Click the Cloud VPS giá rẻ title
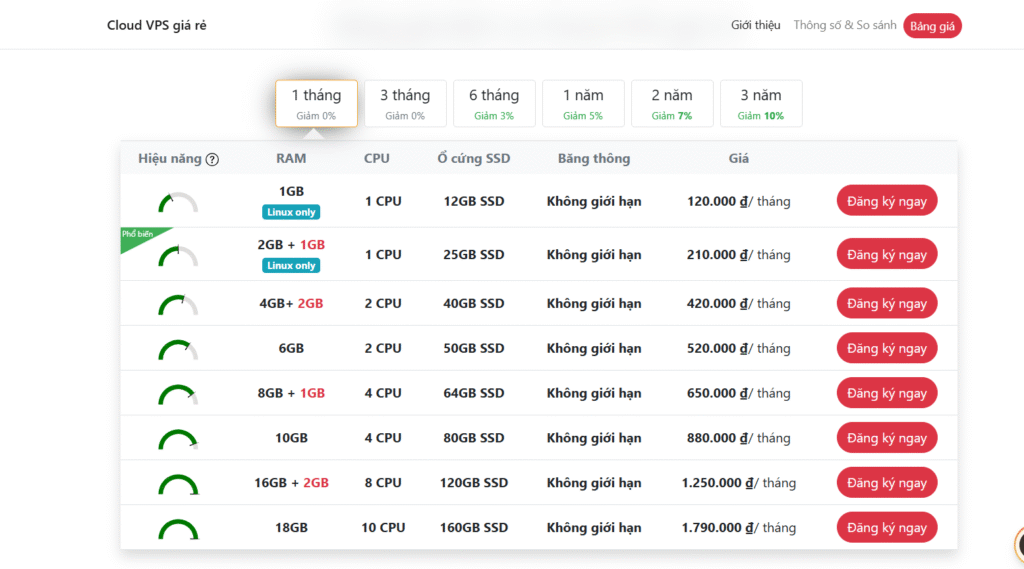The width and height of the screenshot is (1024, 569). coord(157,26)
